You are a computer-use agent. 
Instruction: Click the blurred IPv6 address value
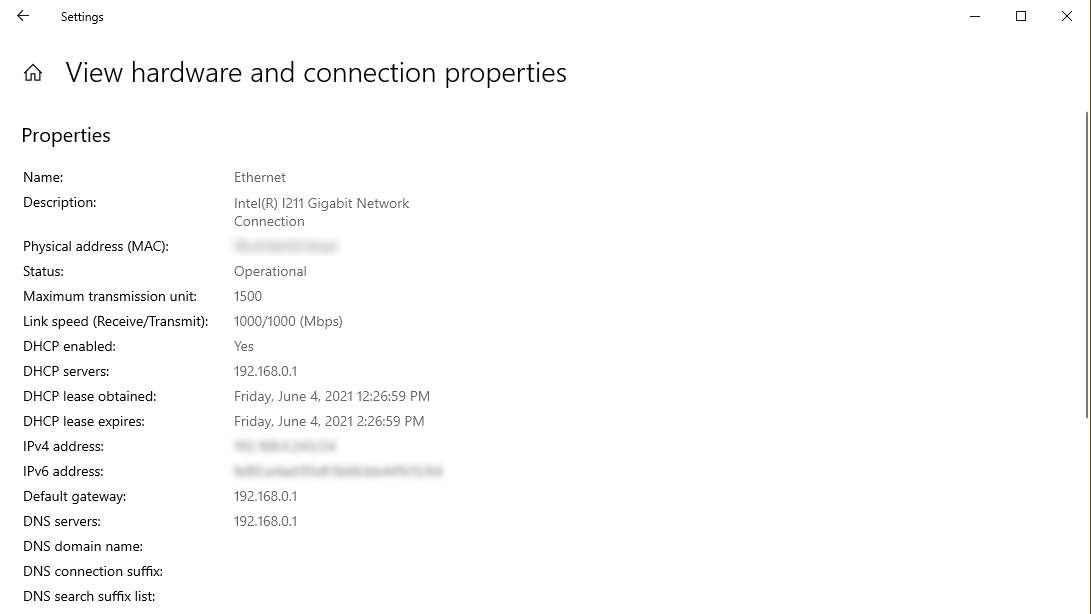pos(338,471)
